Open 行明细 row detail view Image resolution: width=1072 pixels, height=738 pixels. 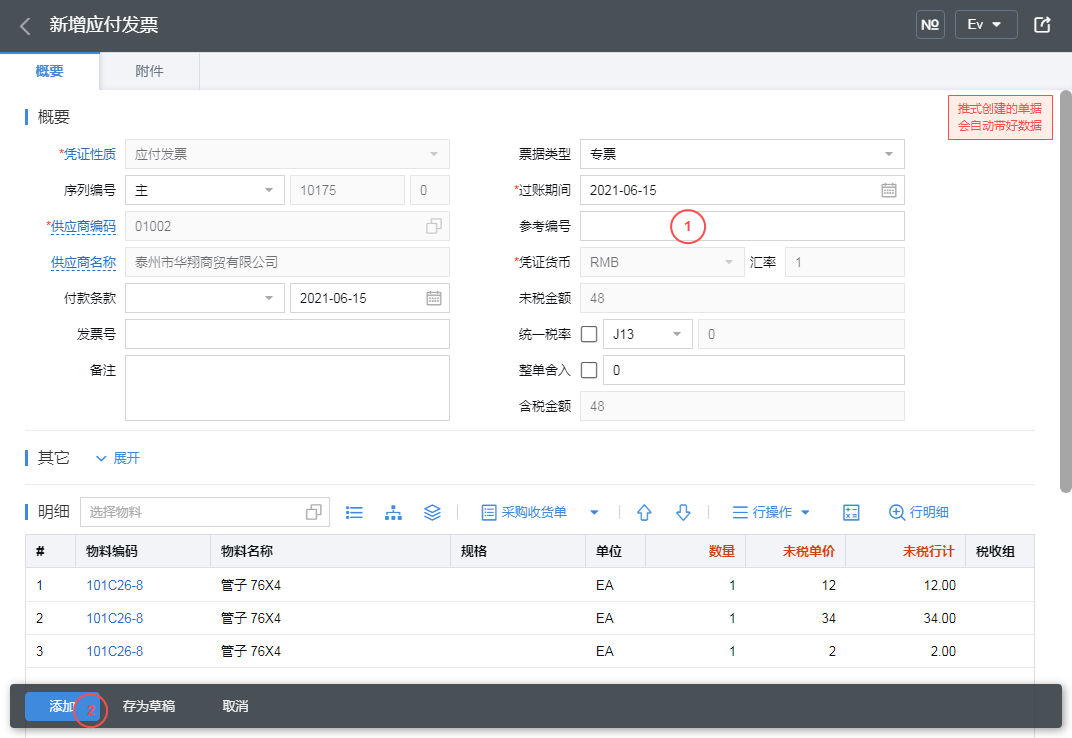coord(918,512)
